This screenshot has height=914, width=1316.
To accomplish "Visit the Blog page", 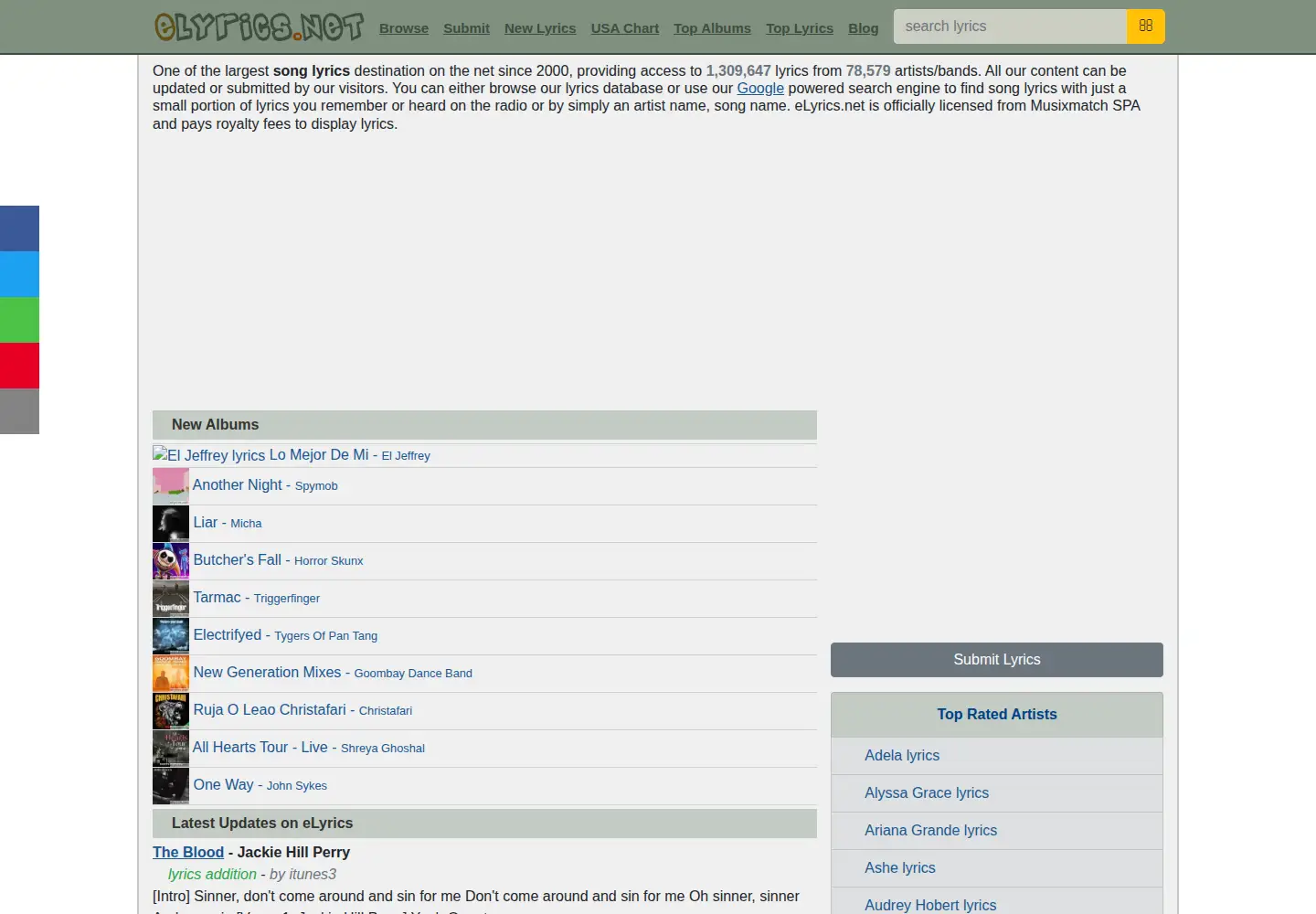I will 863,28.
